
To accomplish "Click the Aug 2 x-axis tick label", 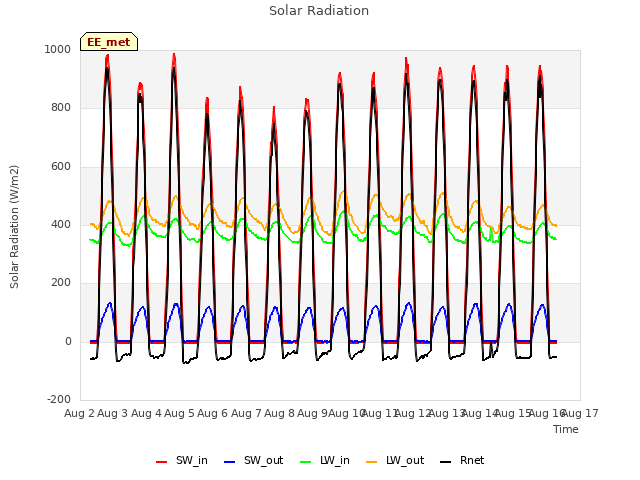I will 79,413.
